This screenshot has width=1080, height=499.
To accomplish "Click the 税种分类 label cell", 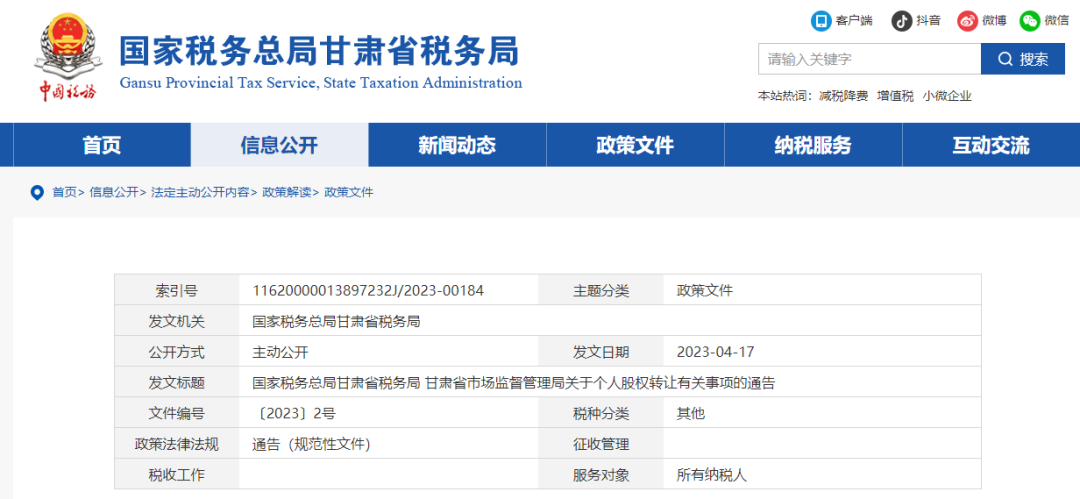I will [x=601, y=414].
